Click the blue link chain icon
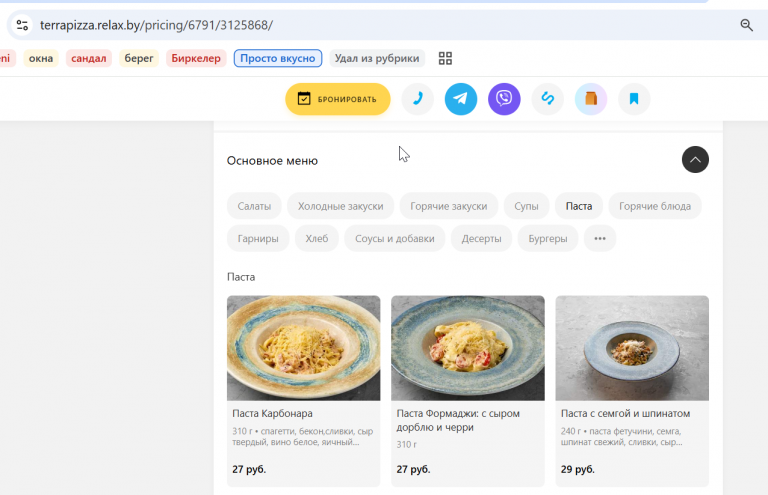 [x=548, y=99]
